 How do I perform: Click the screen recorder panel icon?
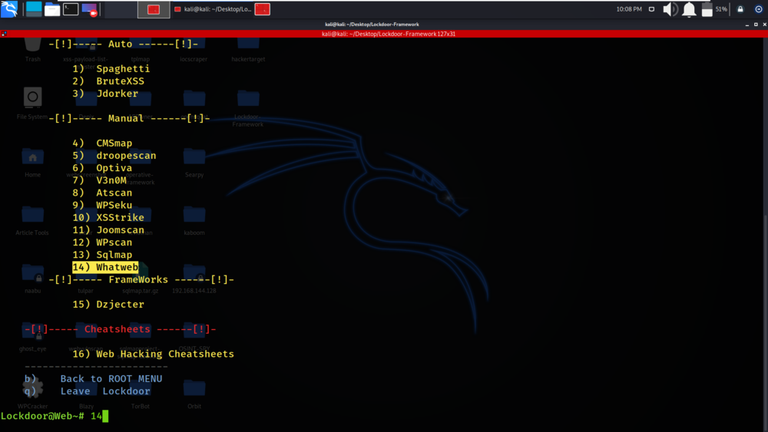(x=89, y=9)
